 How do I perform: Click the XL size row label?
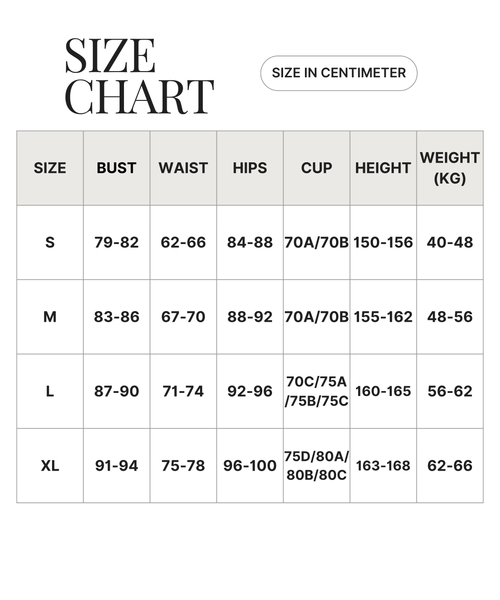[x=50, y=466]
